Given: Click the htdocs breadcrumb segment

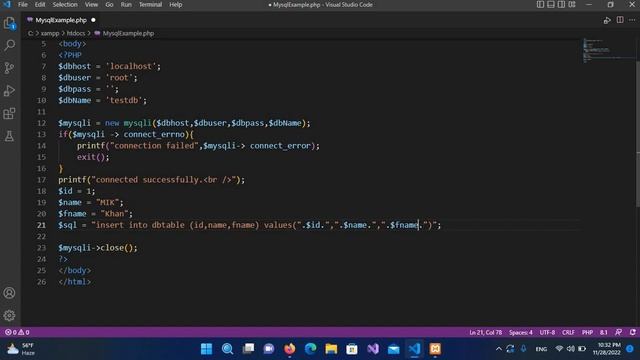Looking at the screenshot, I should click(76, 33).
